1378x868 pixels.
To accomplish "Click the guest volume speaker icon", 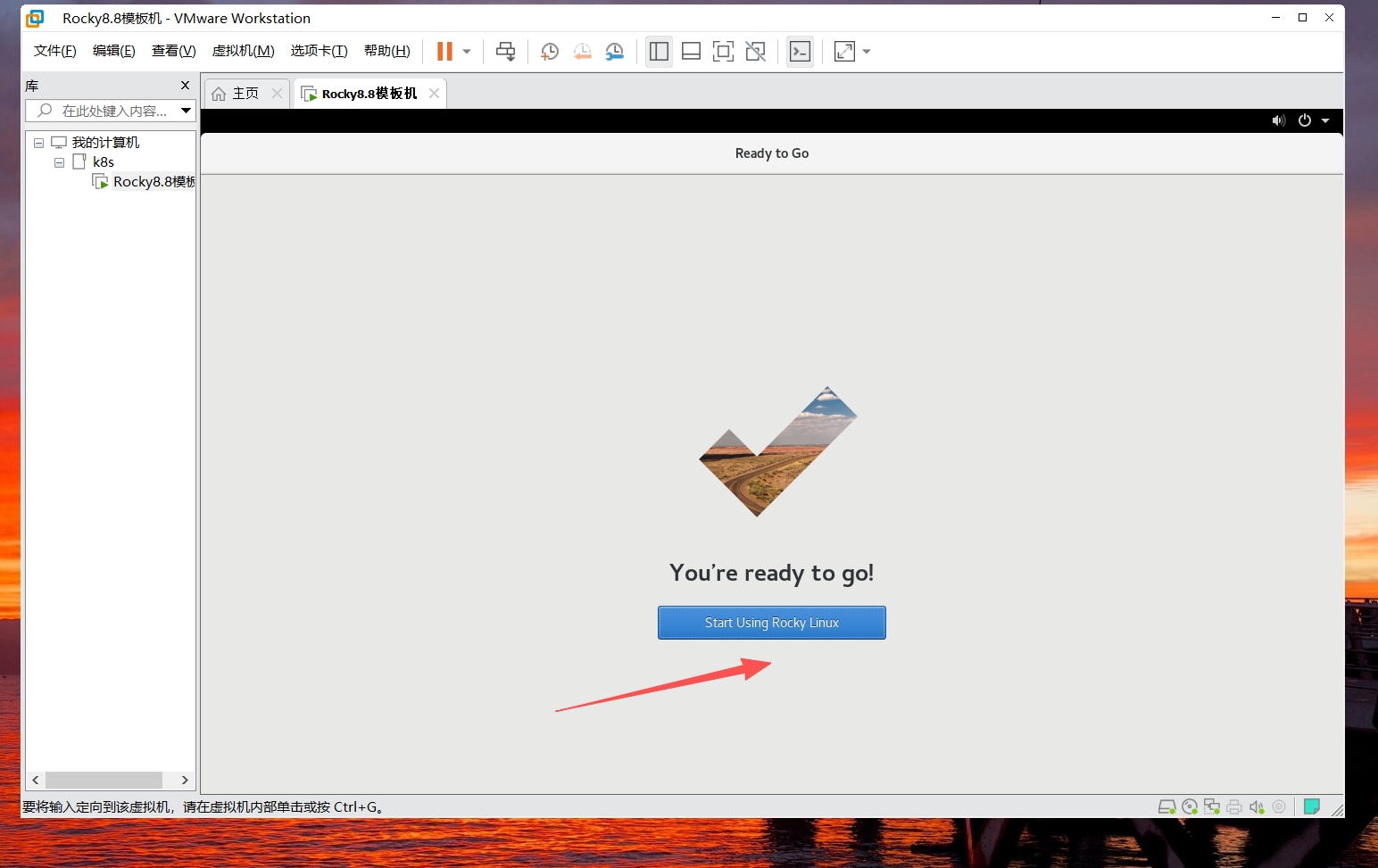I will [1279, 120].
